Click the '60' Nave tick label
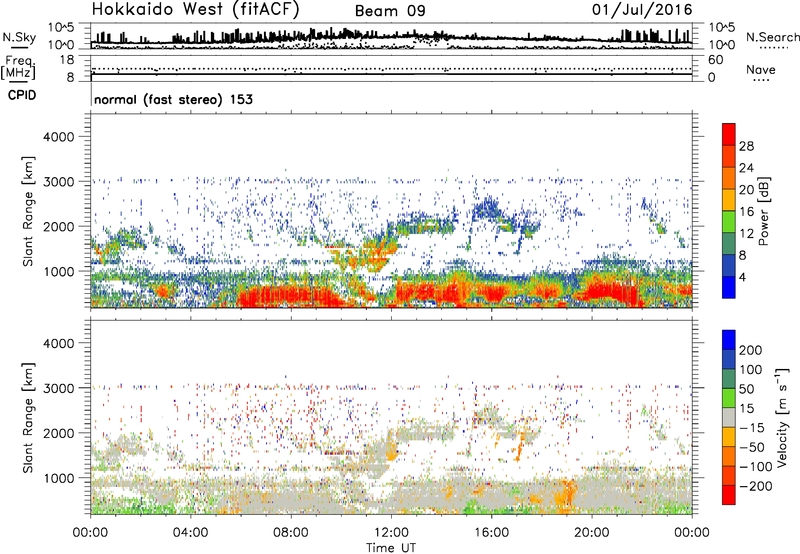800x554 pixels. [715, 60]
